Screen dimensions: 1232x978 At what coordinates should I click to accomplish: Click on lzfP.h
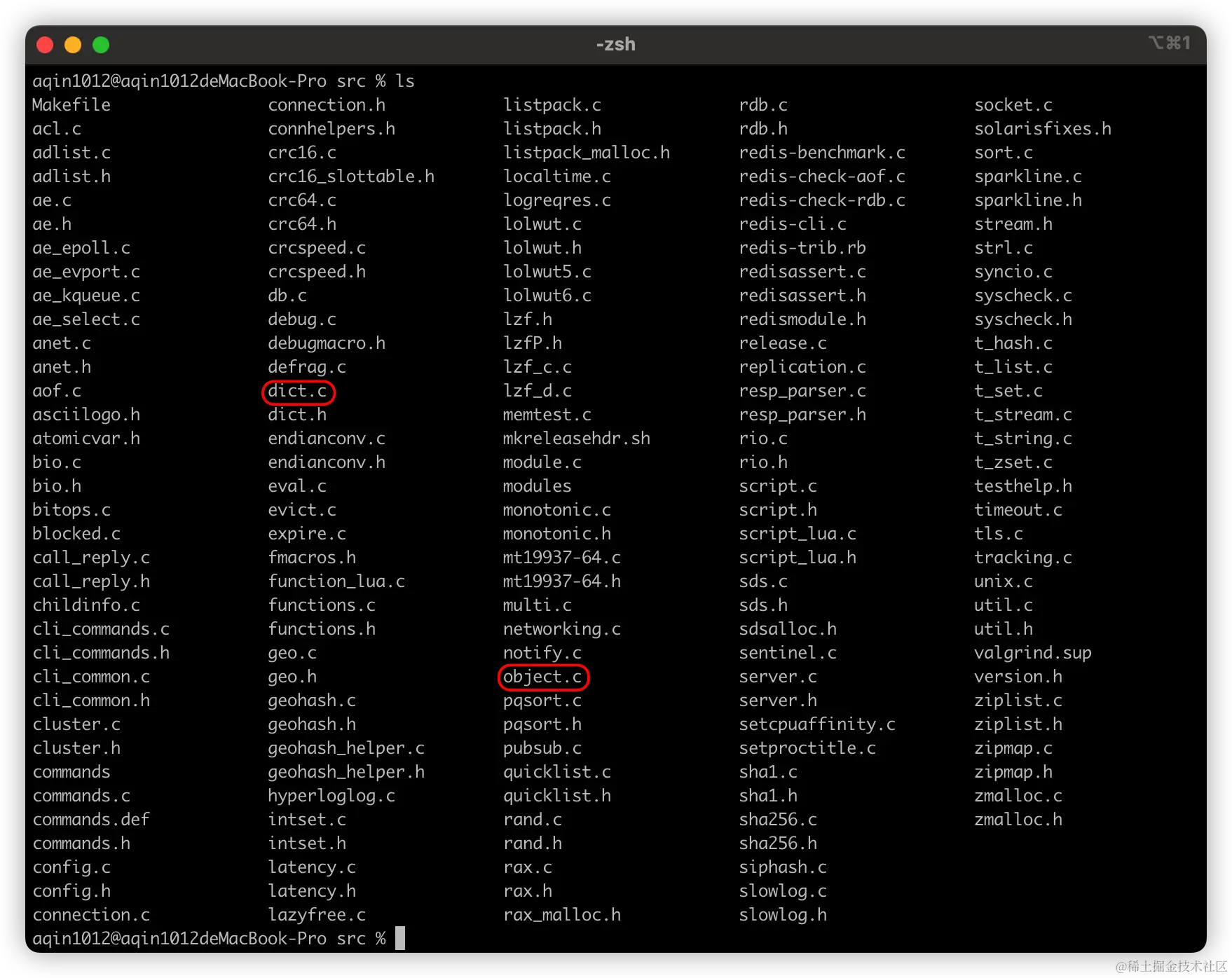[x=533, y=343]
